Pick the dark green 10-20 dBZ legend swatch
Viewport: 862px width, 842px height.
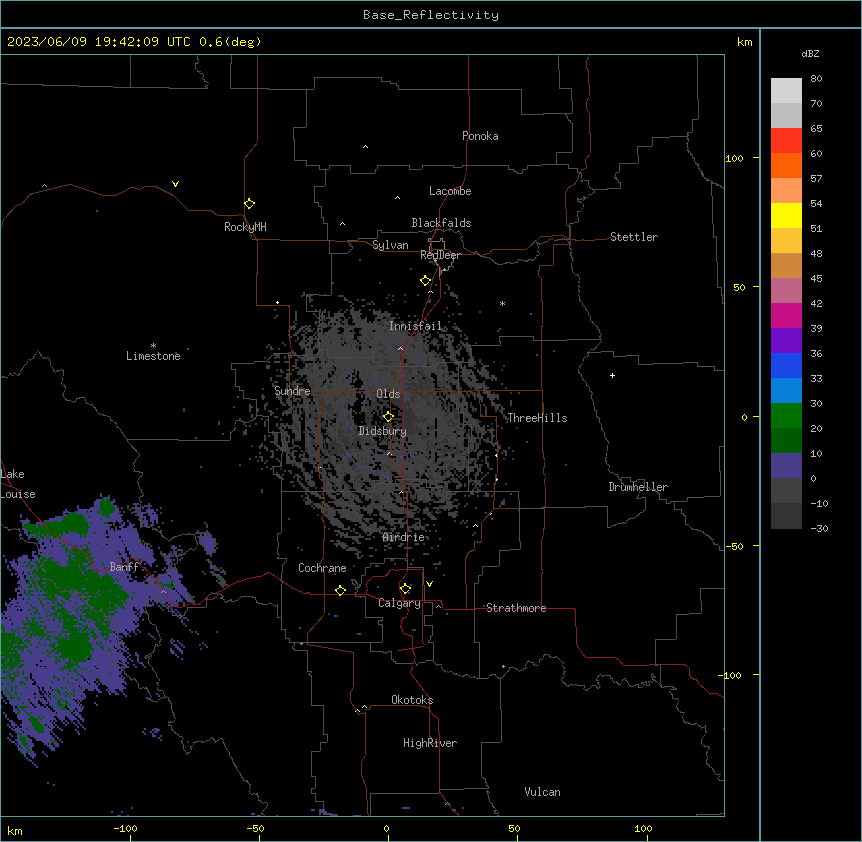point(786,440)
